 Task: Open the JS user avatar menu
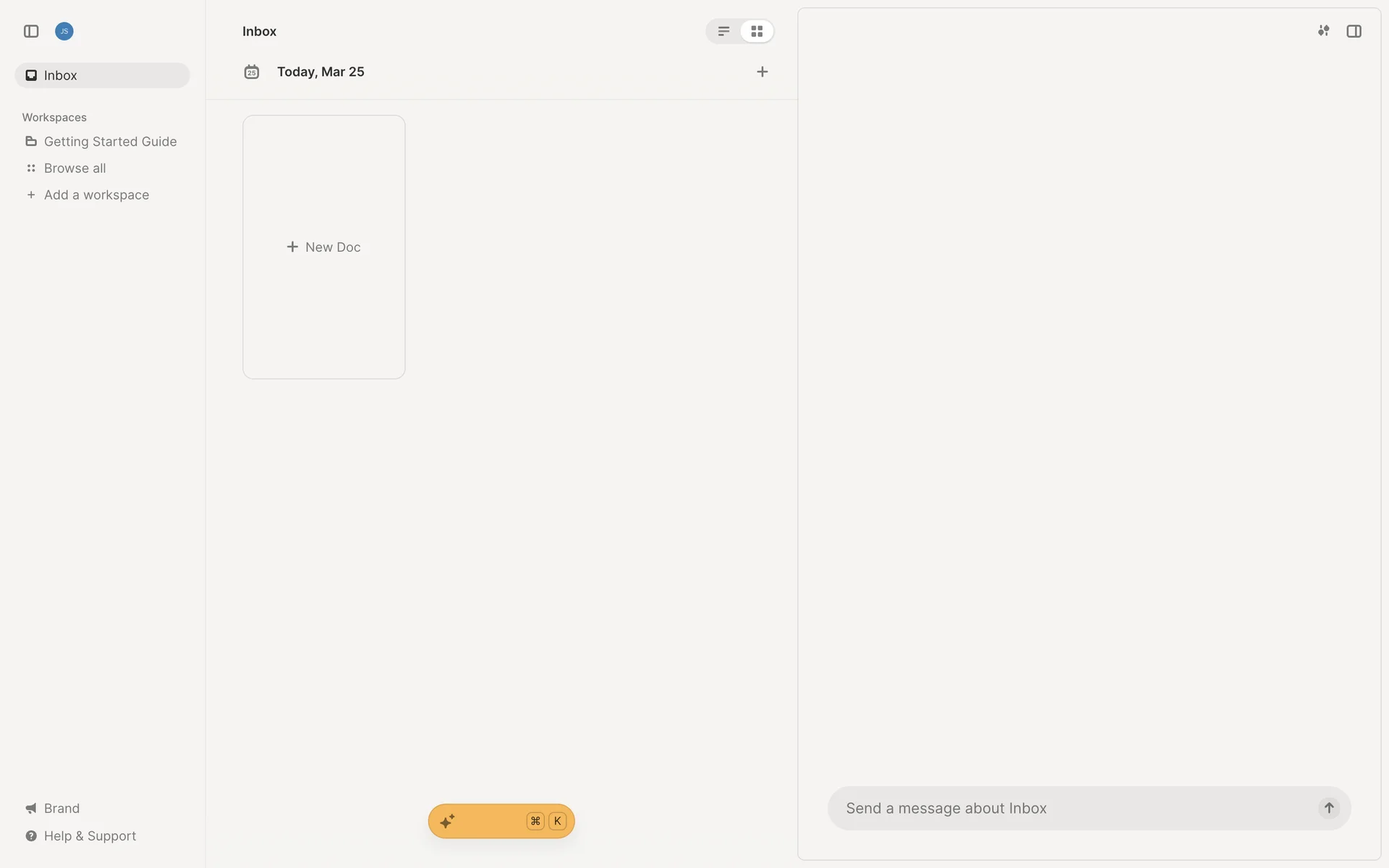pyautogui.click(x=64, y=31)
